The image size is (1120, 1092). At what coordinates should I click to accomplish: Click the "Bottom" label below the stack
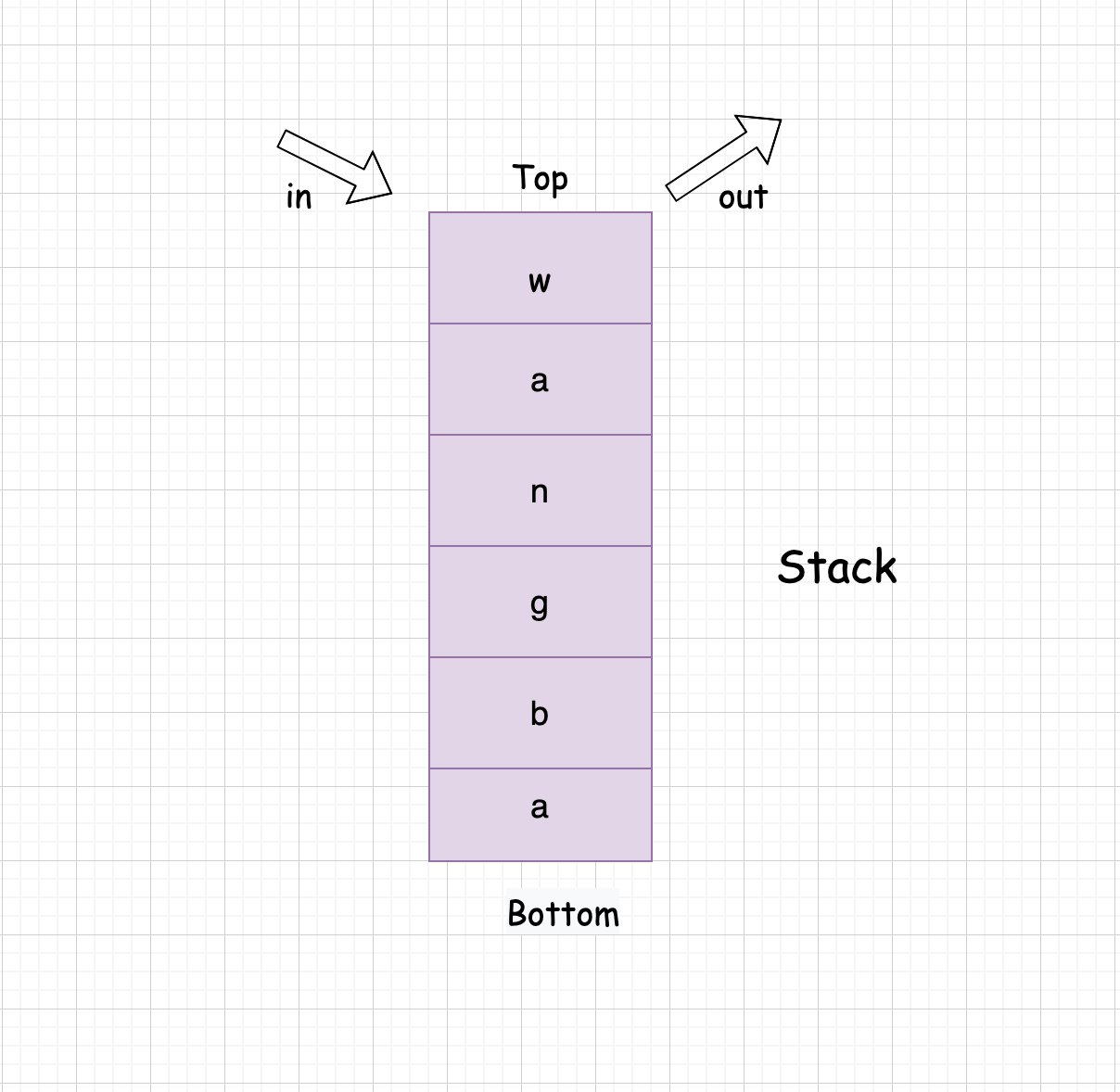tap(563, 914)
